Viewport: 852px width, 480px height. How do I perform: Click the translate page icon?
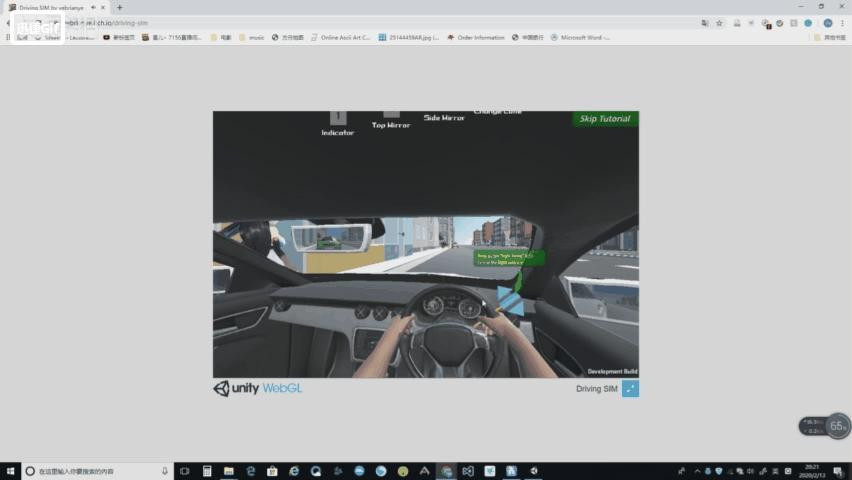(705, 23)
